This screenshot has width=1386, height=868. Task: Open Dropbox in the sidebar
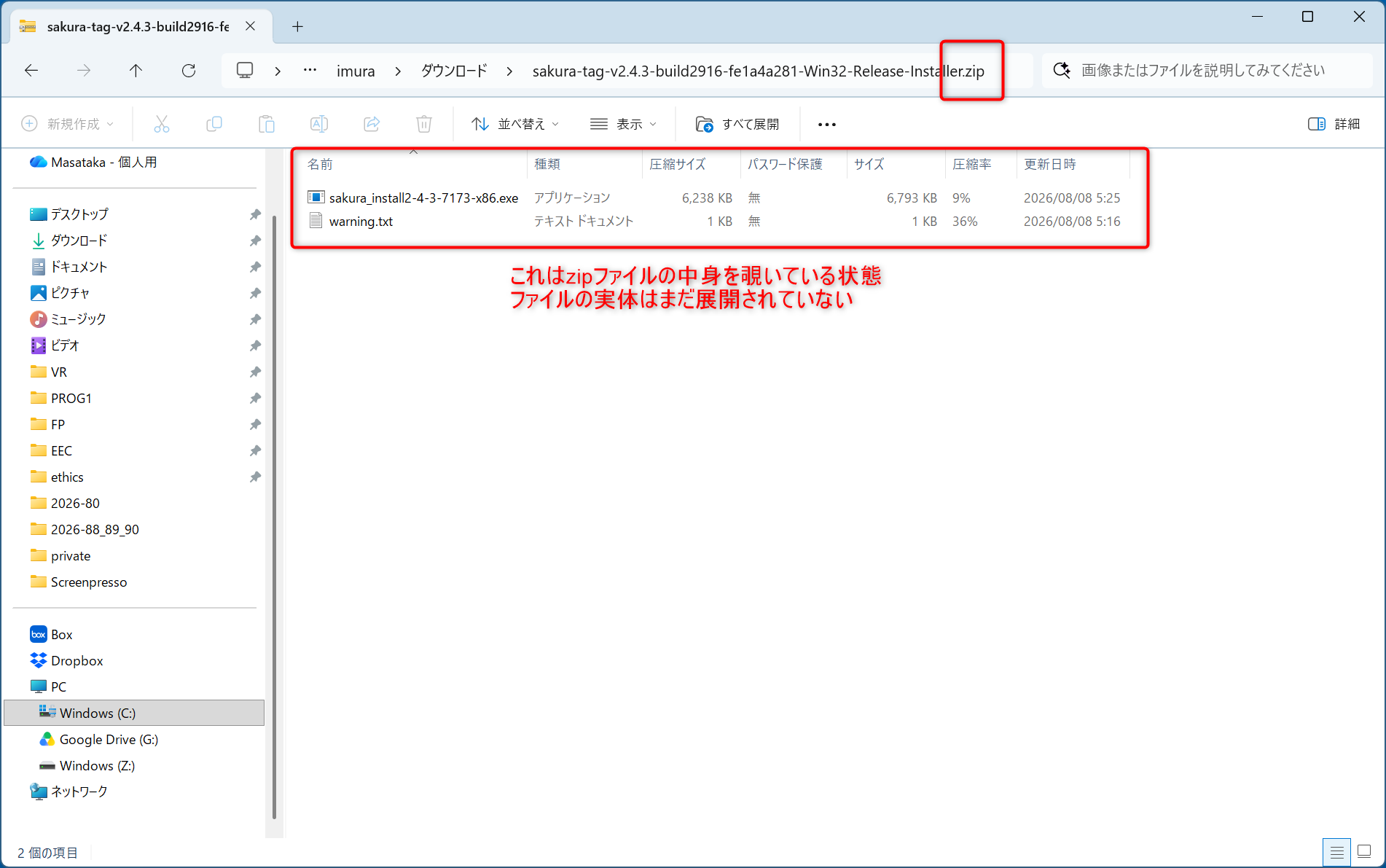point(77,660)
